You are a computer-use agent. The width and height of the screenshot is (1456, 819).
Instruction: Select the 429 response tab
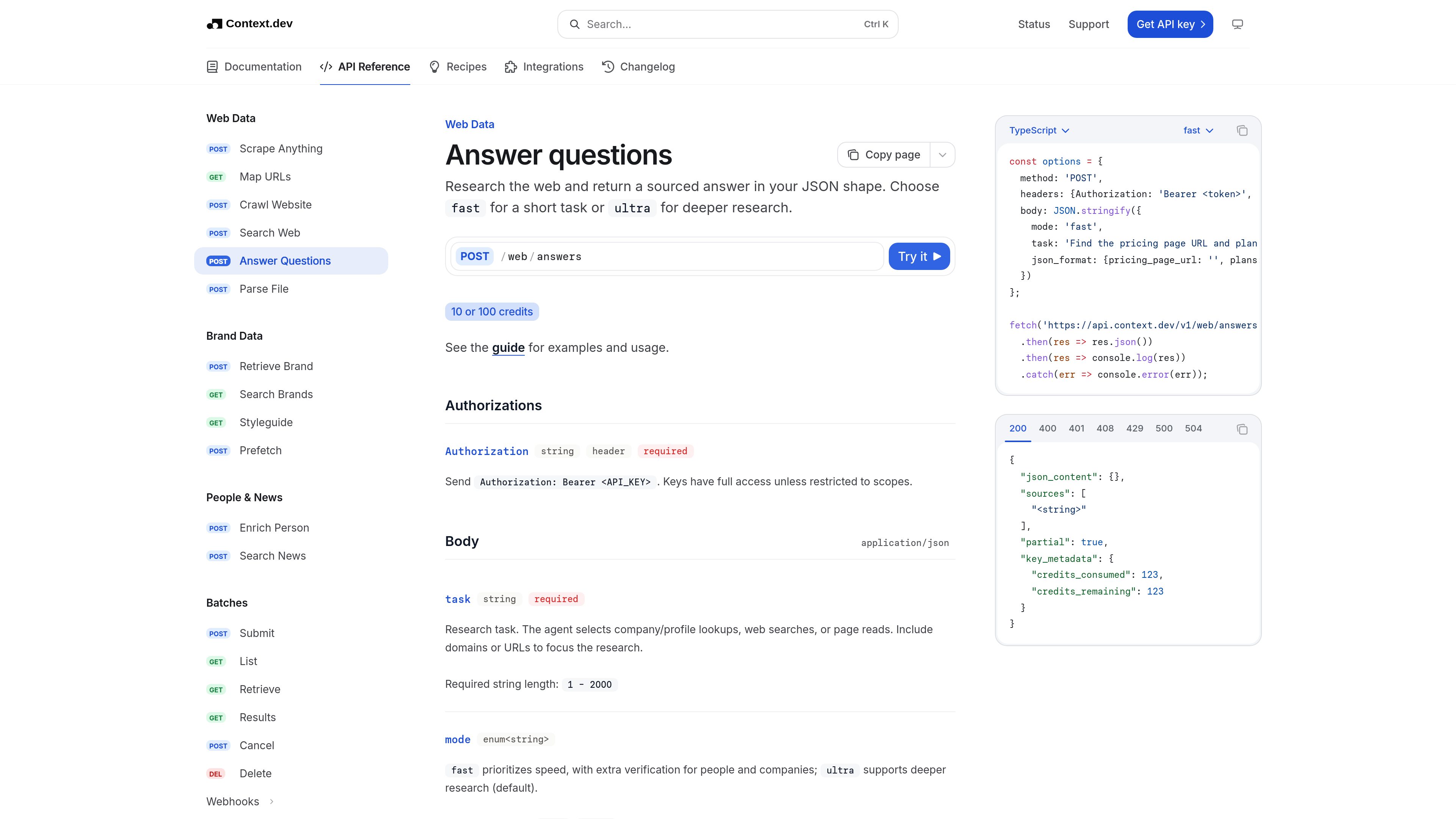tap(1134, 428)
